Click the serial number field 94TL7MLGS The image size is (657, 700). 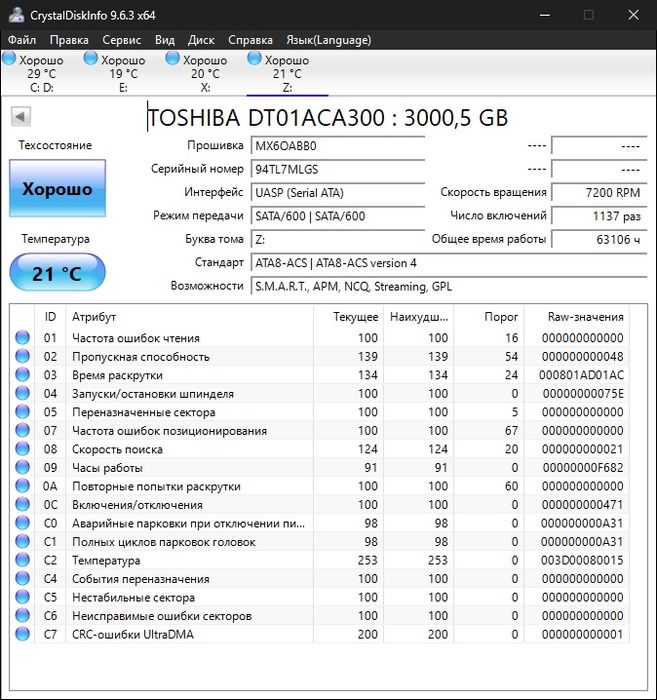tap(338, 170)
